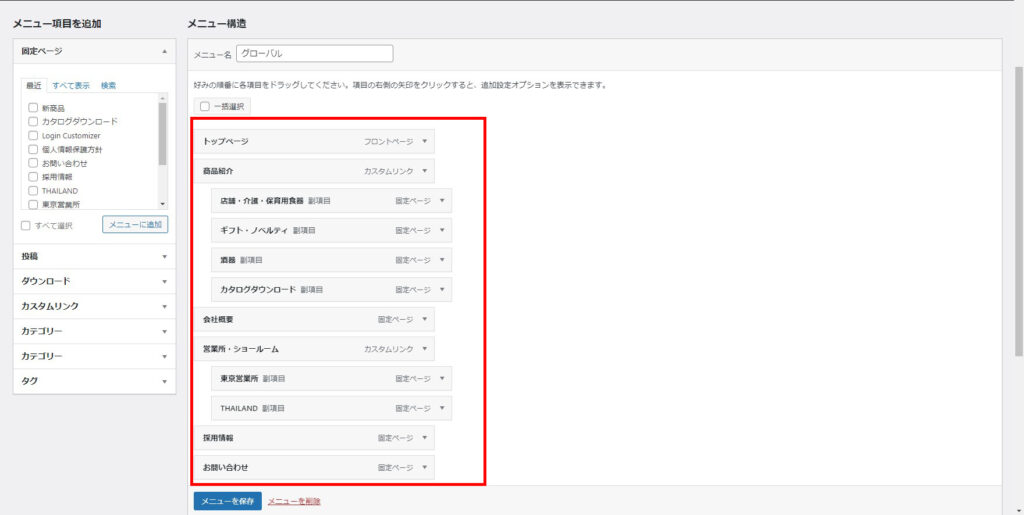Viewport: 1024px width, 515px height.
Task: Click the メニューを削除 link
Action: click(x=294, y=501)
